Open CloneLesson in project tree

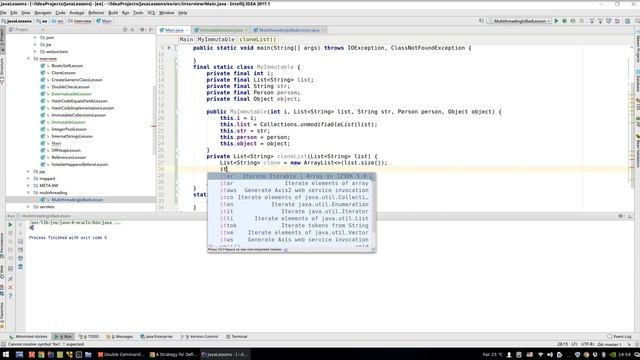(x=63, y=73)
